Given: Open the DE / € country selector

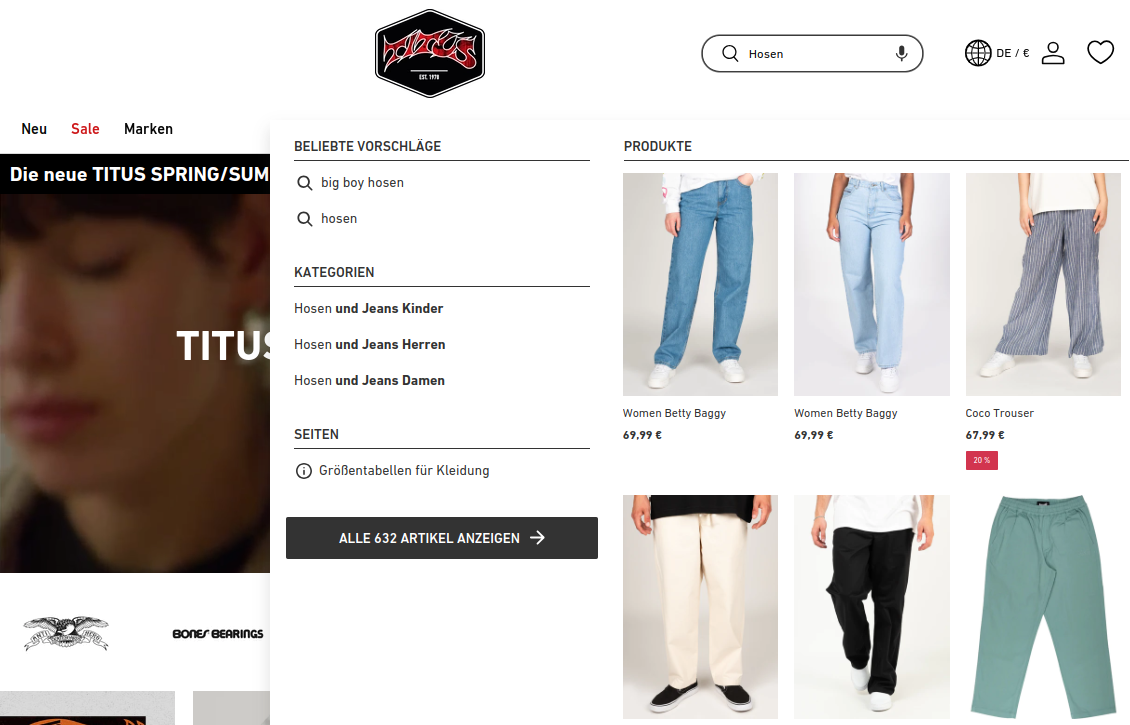Looking at the screenshot, I should click(1012, 53).
